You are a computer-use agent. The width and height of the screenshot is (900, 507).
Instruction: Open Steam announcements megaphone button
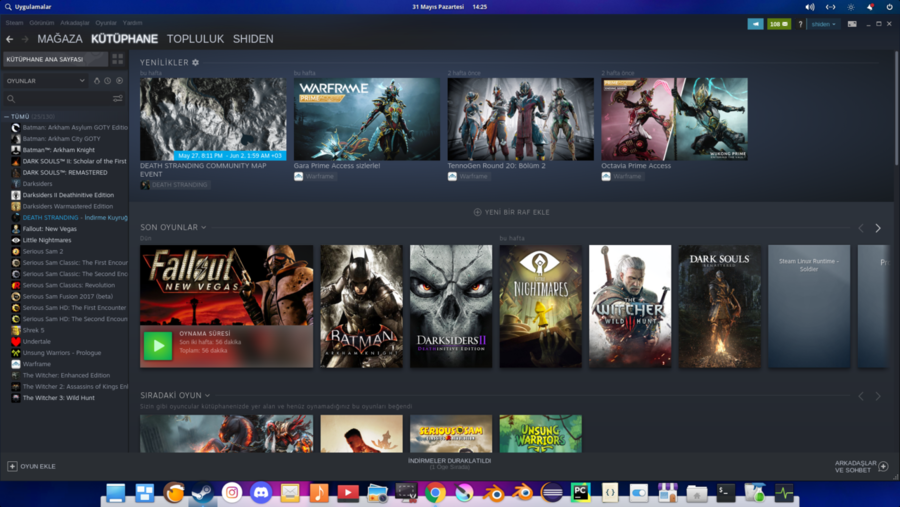pos(755,24)
